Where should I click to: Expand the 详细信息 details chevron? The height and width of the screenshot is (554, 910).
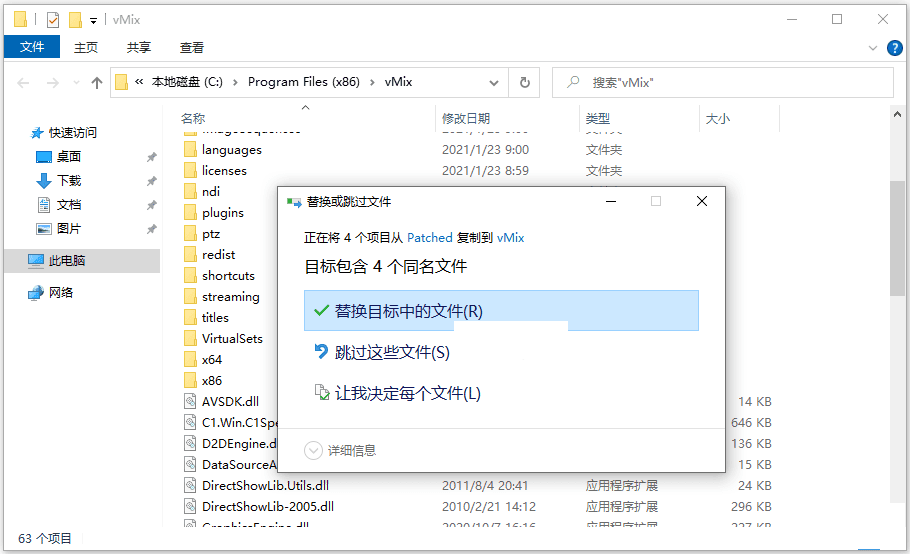(313, 450)
